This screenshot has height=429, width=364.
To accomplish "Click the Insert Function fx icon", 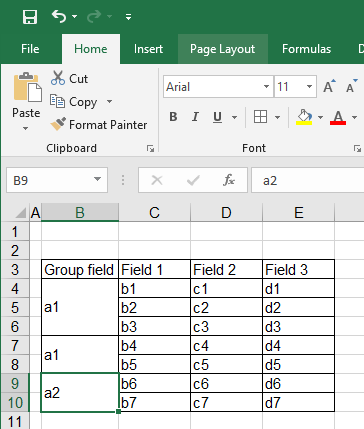I will click(x=229, y=180).
